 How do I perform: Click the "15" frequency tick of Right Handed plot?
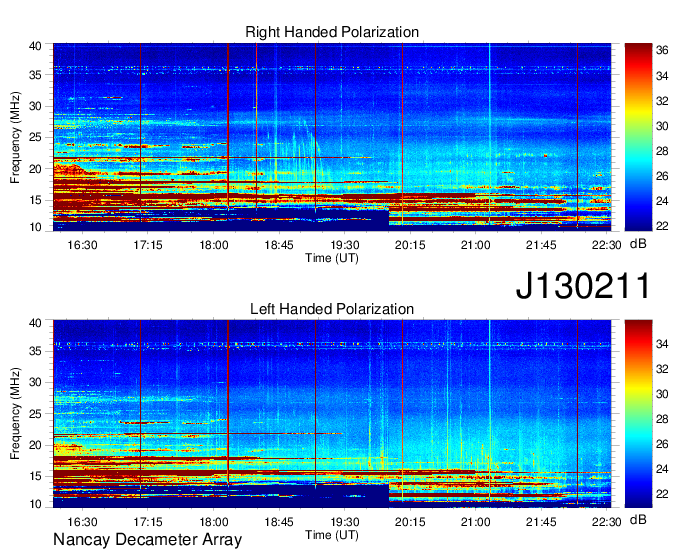tap(35, 200)
